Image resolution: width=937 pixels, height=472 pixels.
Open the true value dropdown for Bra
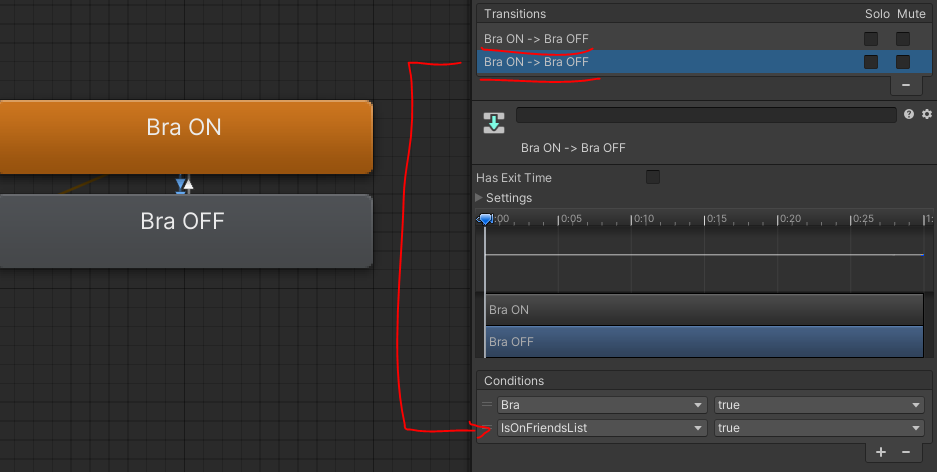click(820, 405)
